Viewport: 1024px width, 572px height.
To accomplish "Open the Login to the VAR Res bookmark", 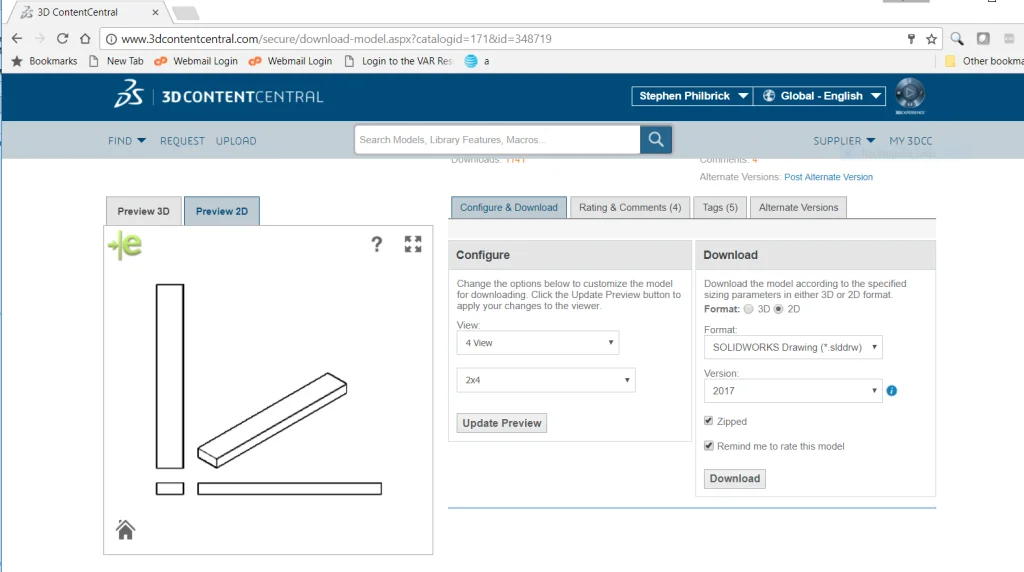I will [x=398, y=61].
